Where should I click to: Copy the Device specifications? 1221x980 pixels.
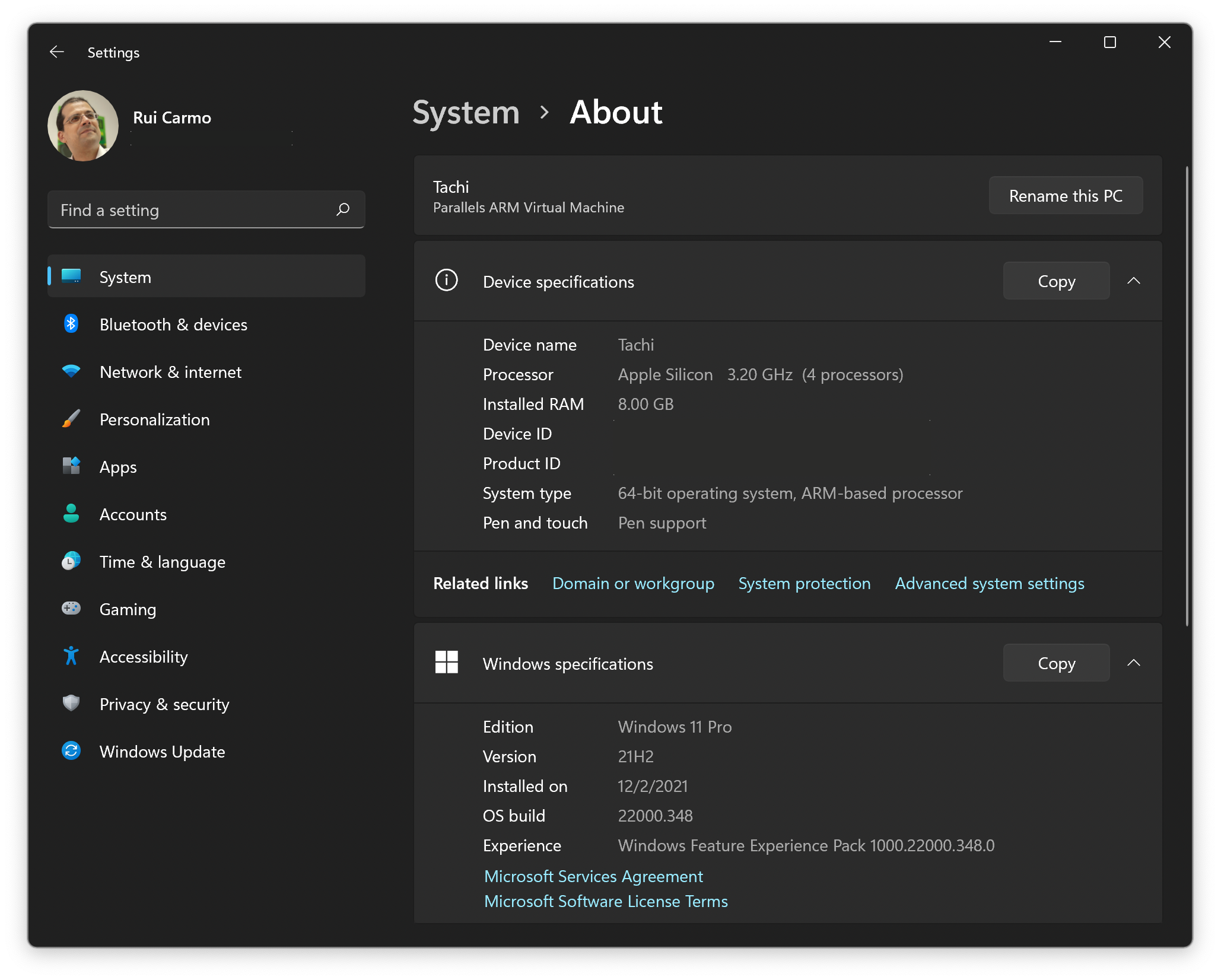tap(1056, 281)
